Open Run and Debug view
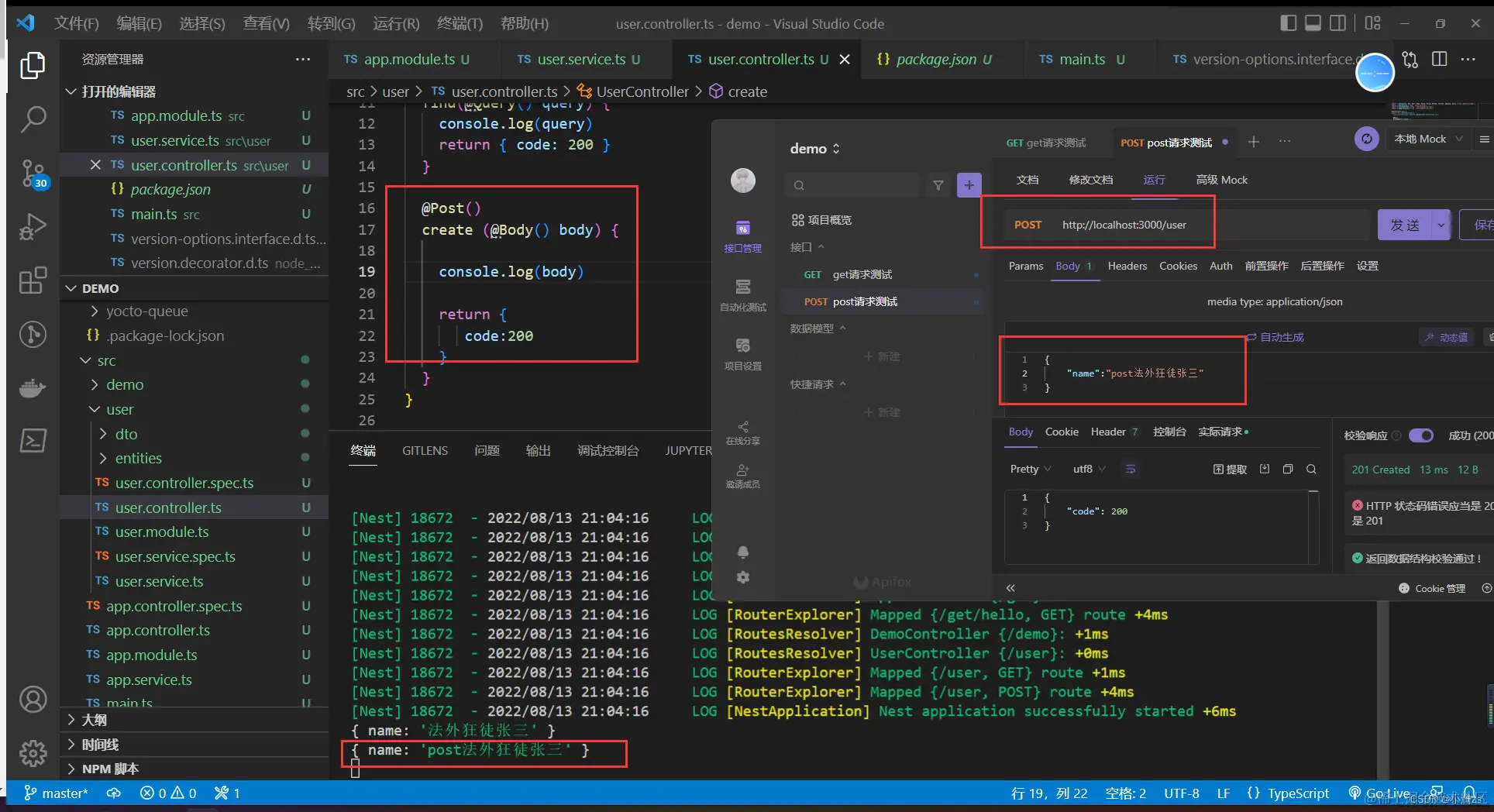This screenshot has width=1494, height=812. point(33,227)
